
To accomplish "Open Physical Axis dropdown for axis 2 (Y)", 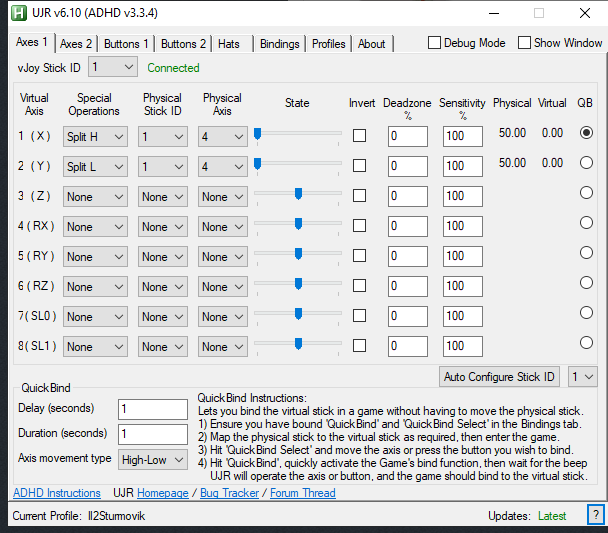I will (x=223, y=167).
